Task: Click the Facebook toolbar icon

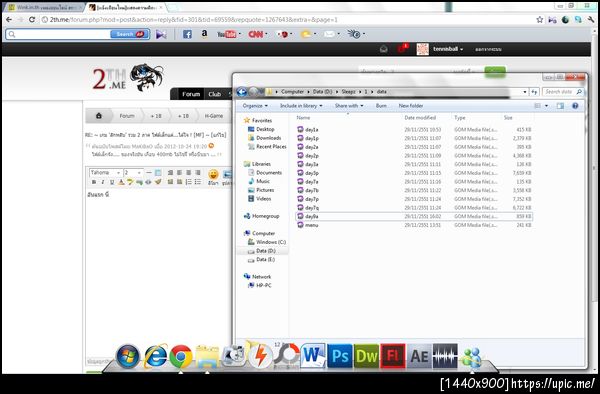Action: pyautogui.click(x=187, y=34)
